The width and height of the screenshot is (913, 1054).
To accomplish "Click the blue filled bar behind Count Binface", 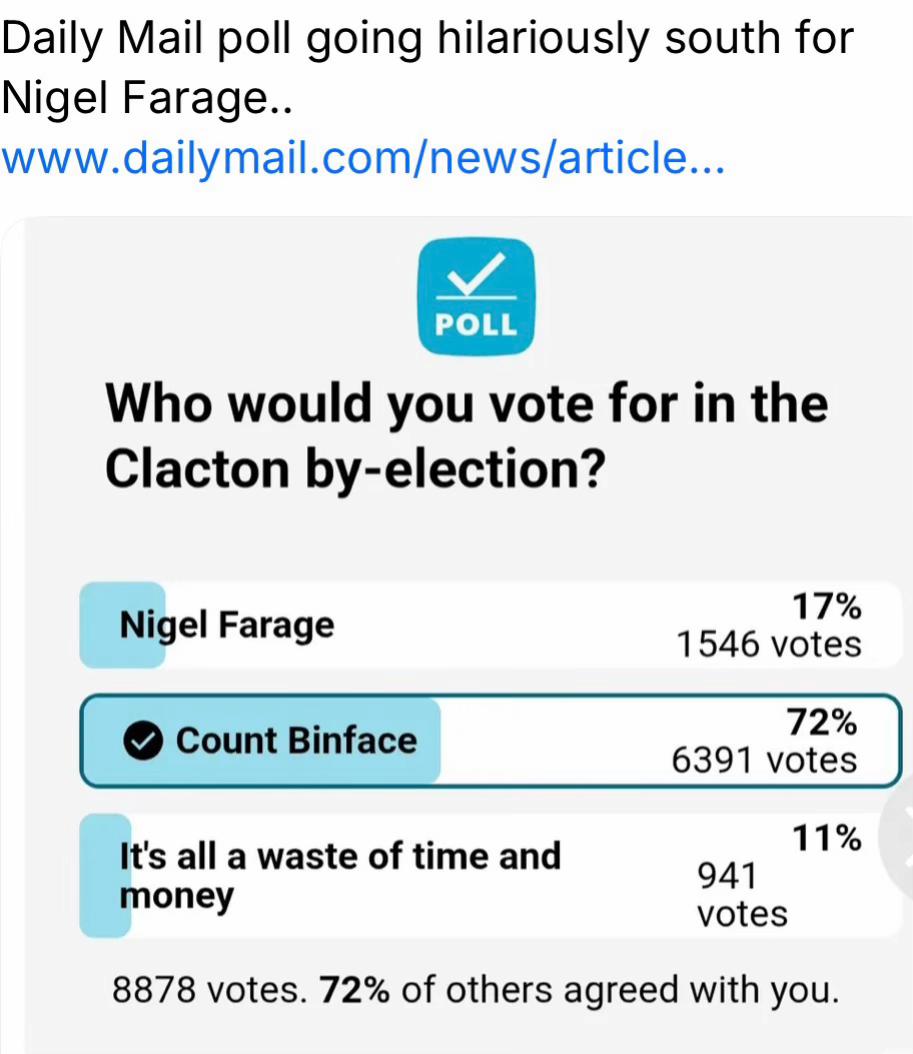I will coord(261,741).
